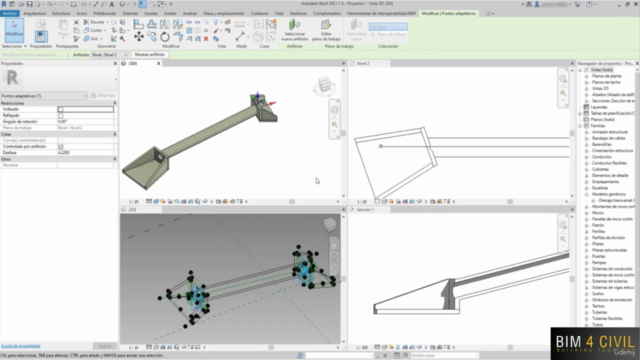This screenshot has width=640, height=360.
Task: Toggle Controlado por anfitrión checkbox
Action: 60,147
